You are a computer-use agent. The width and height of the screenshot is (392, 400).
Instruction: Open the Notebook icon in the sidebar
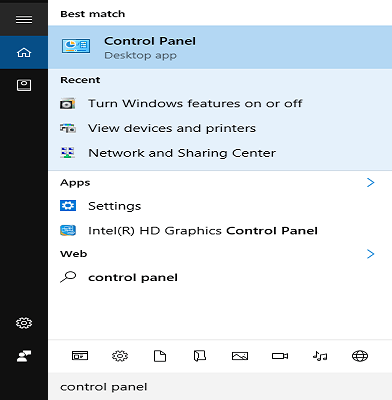click(x=24, y=85)
